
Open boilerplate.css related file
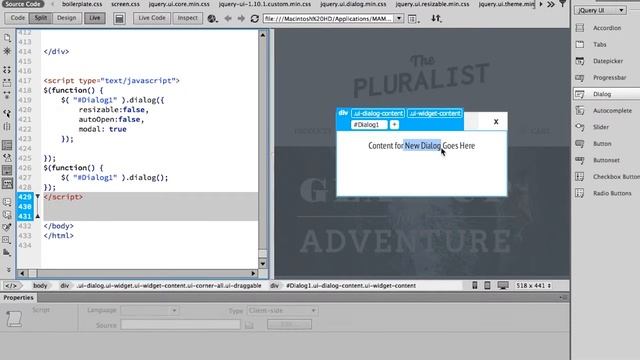(x=82, y=4)
